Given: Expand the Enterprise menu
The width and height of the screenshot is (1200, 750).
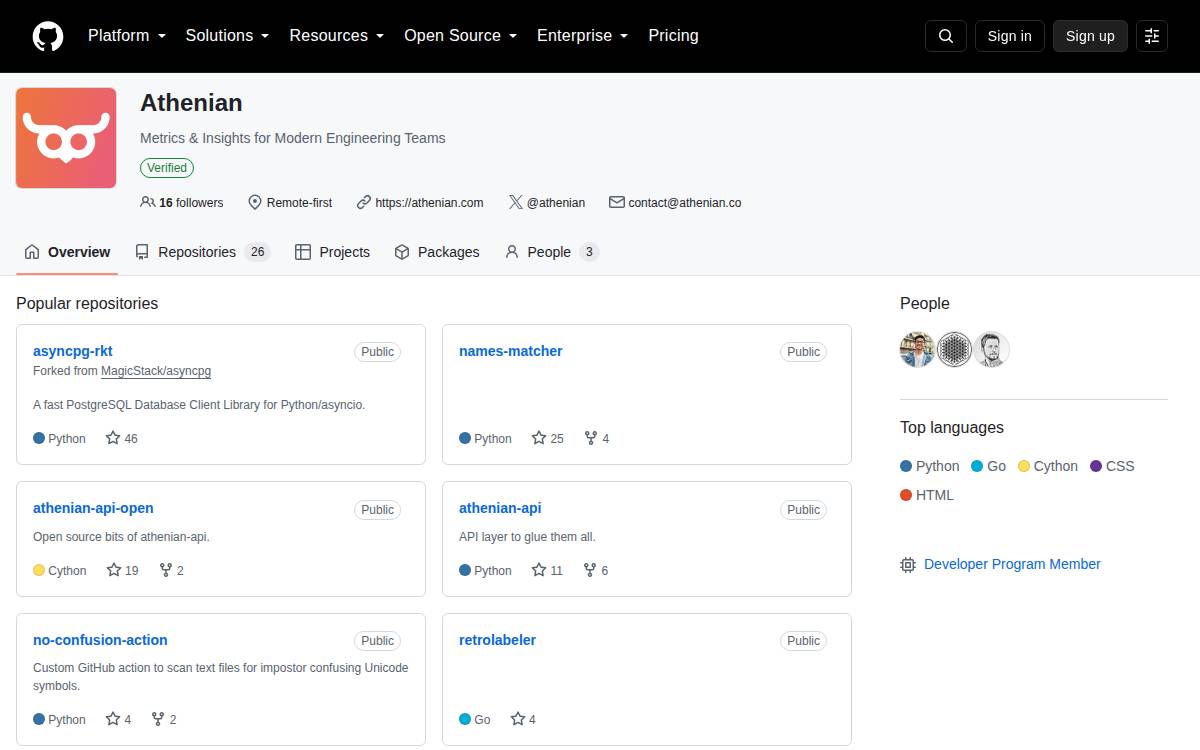Looking at the screenshot, I should pyautogui.click(x=583, y=35).
